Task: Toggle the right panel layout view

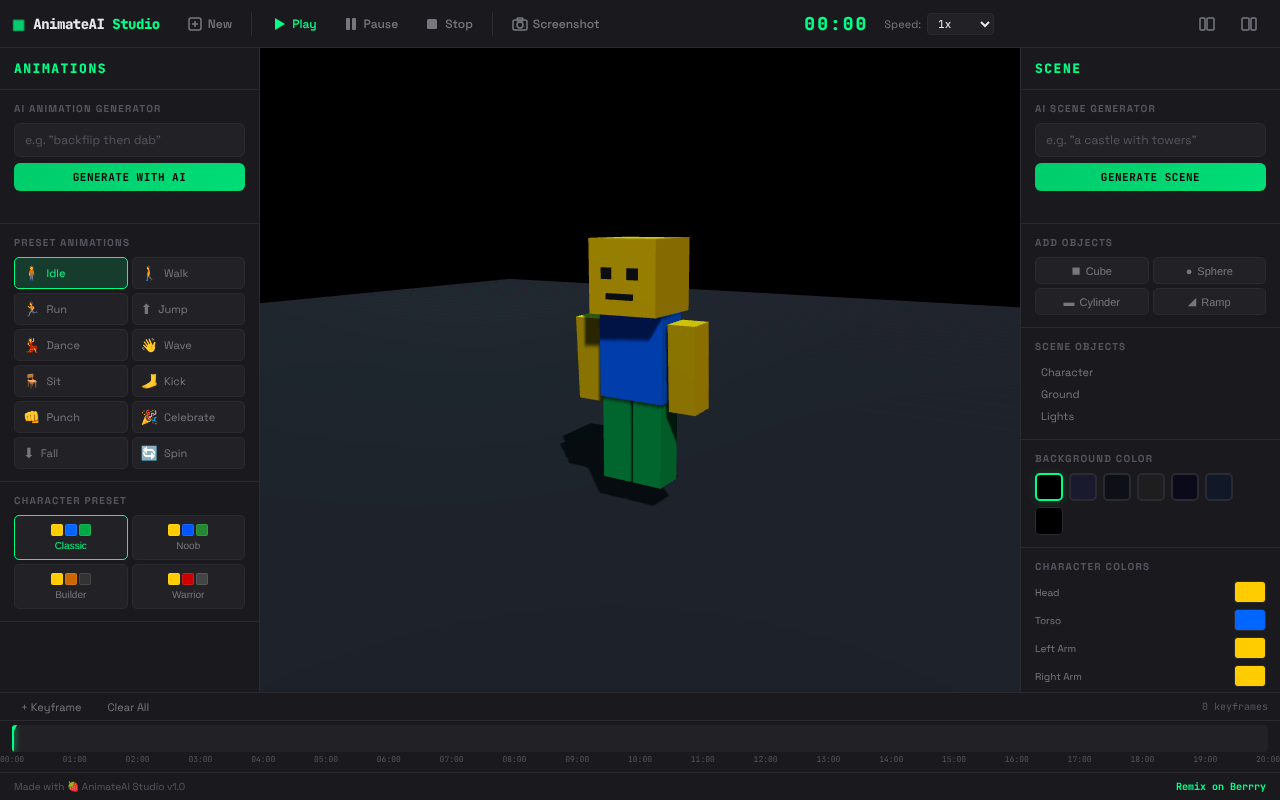Action: [x=1249, y=23]
